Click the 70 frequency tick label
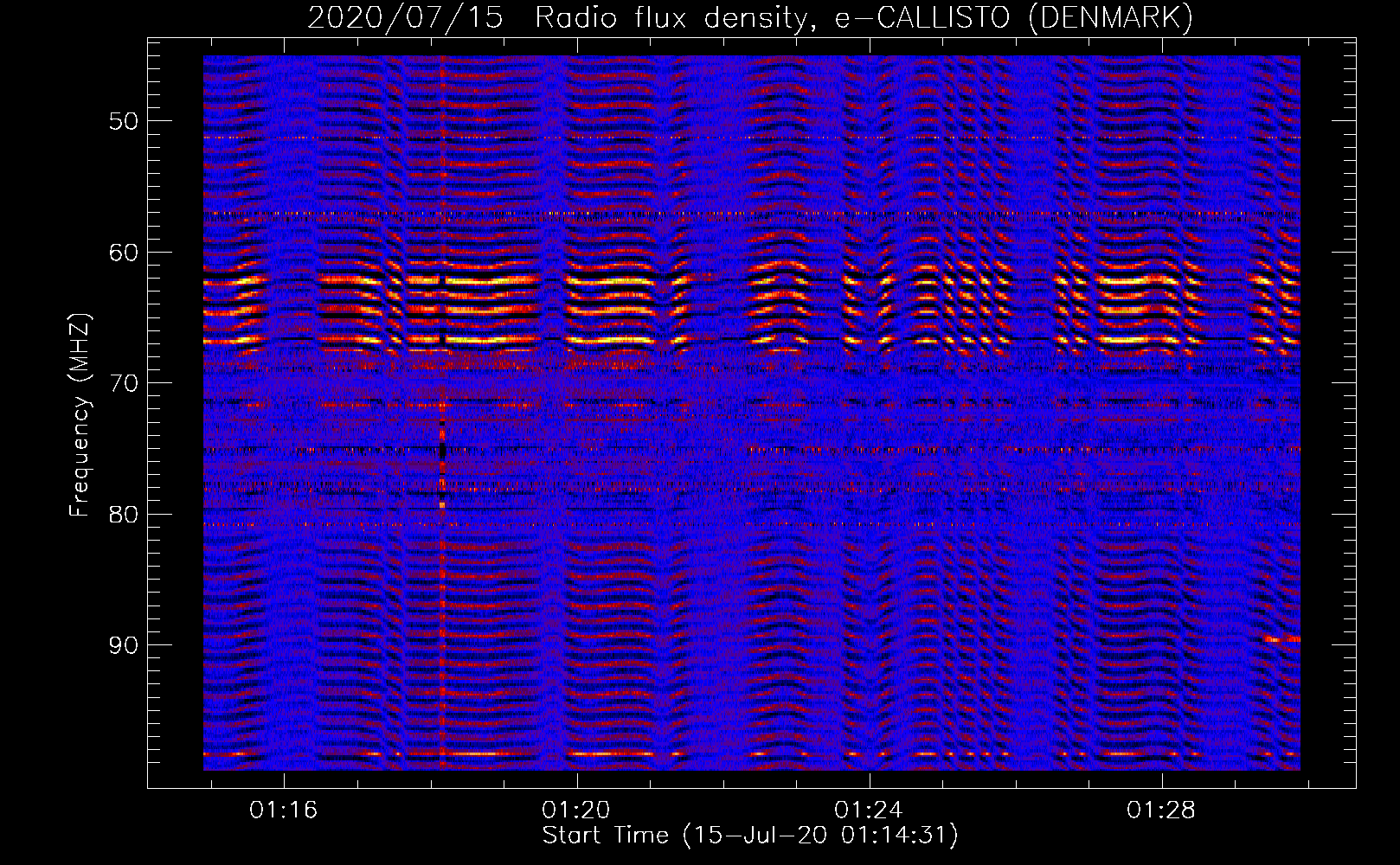This screenshot has width=1400, height=865. (x=124, y=383)
